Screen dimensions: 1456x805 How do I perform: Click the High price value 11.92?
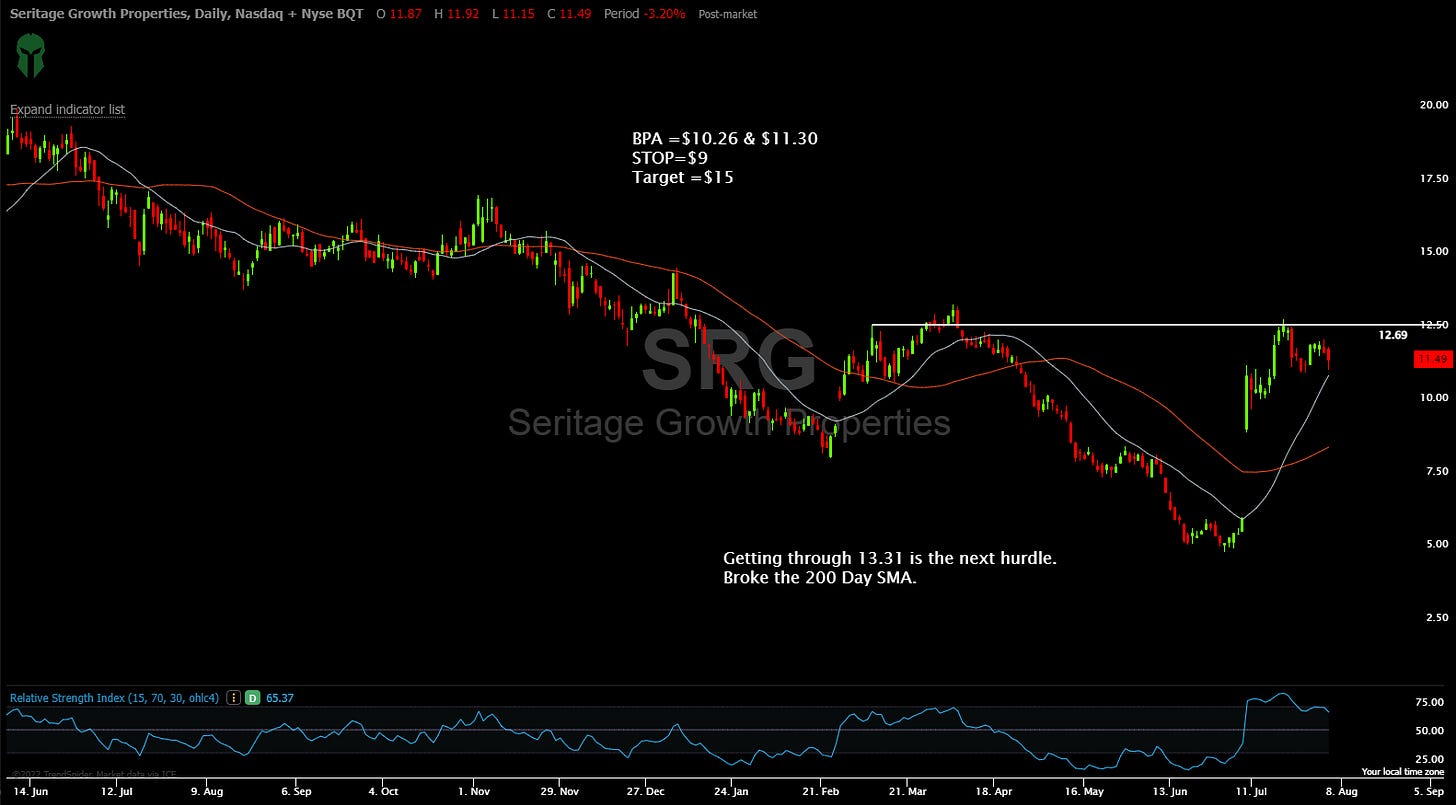(463, 14)
